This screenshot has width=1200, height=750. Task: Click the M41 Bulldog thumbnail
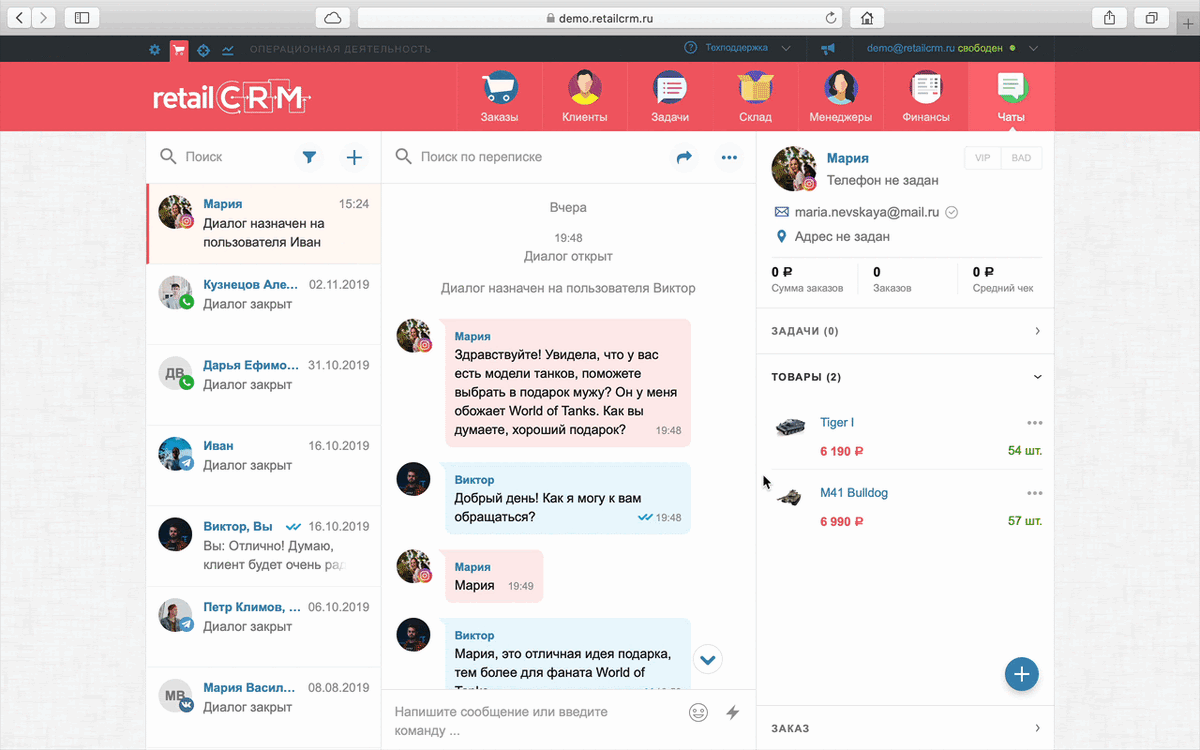pos(790,497)
